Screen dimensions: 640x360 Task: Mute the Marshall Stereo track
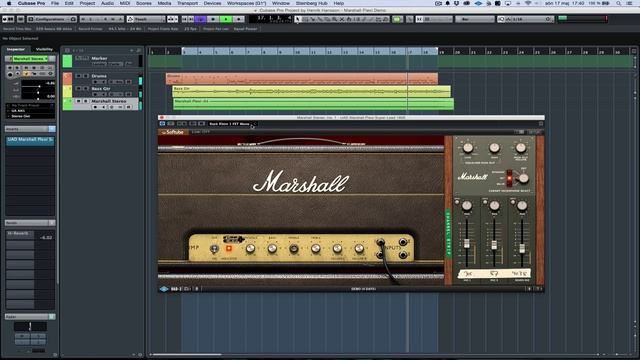78,101
